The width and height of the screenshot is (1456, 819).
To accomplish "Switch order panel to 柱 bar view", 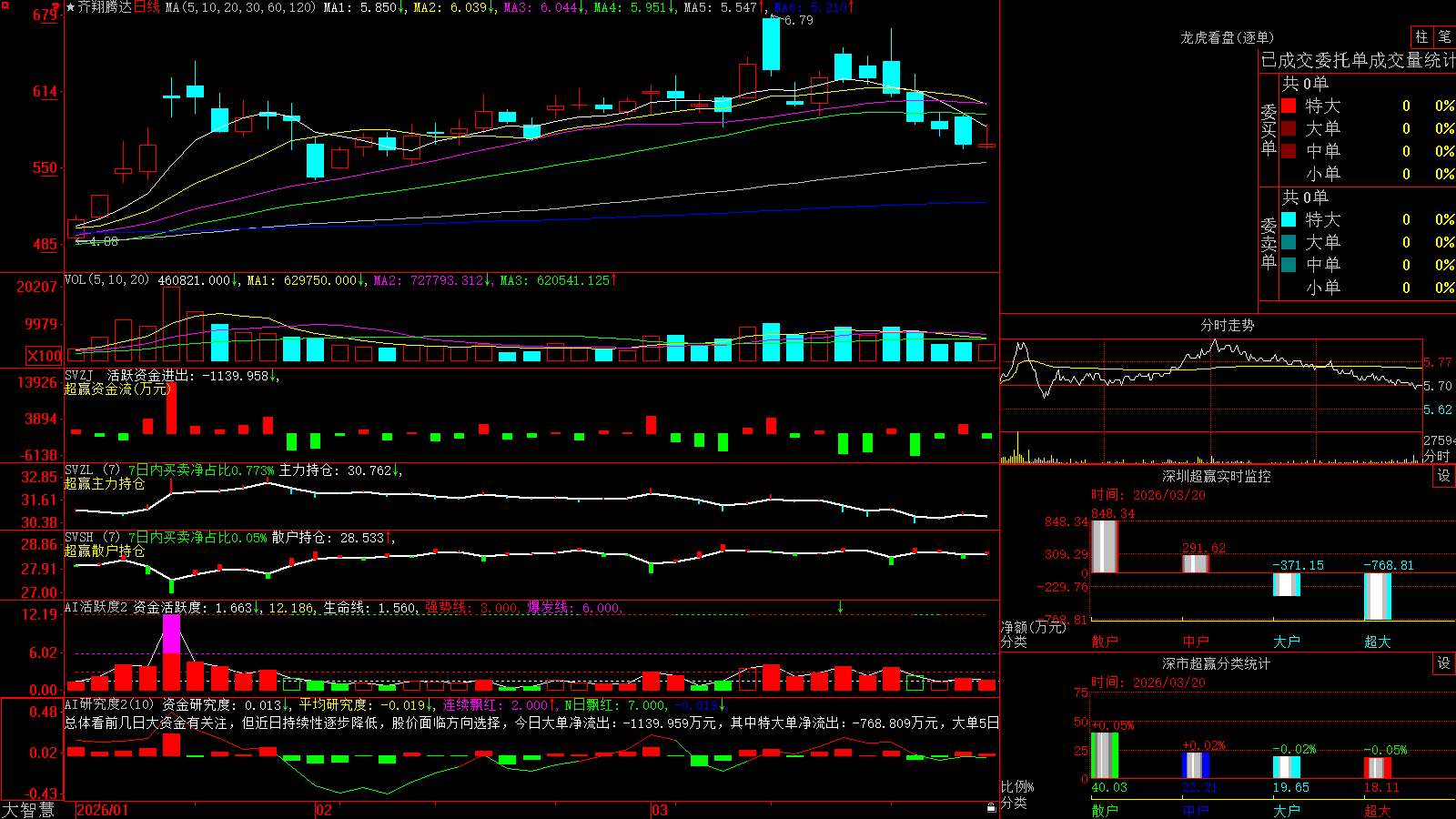I will [x=1421, y=37].
